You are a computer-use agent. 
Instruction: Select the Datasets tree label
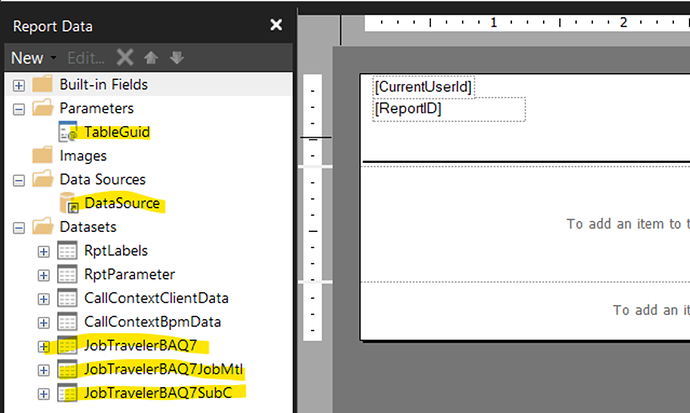tap(88, 227)
